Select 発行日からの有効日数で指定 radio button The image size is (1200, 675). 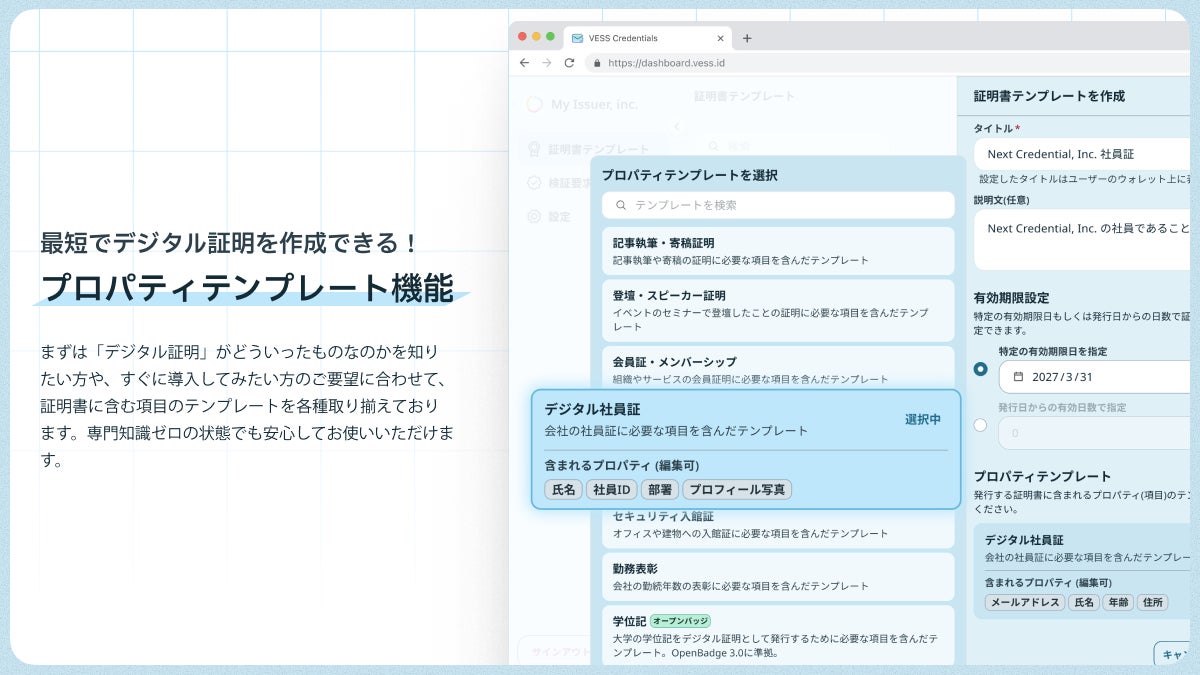(x=980, y=425)
